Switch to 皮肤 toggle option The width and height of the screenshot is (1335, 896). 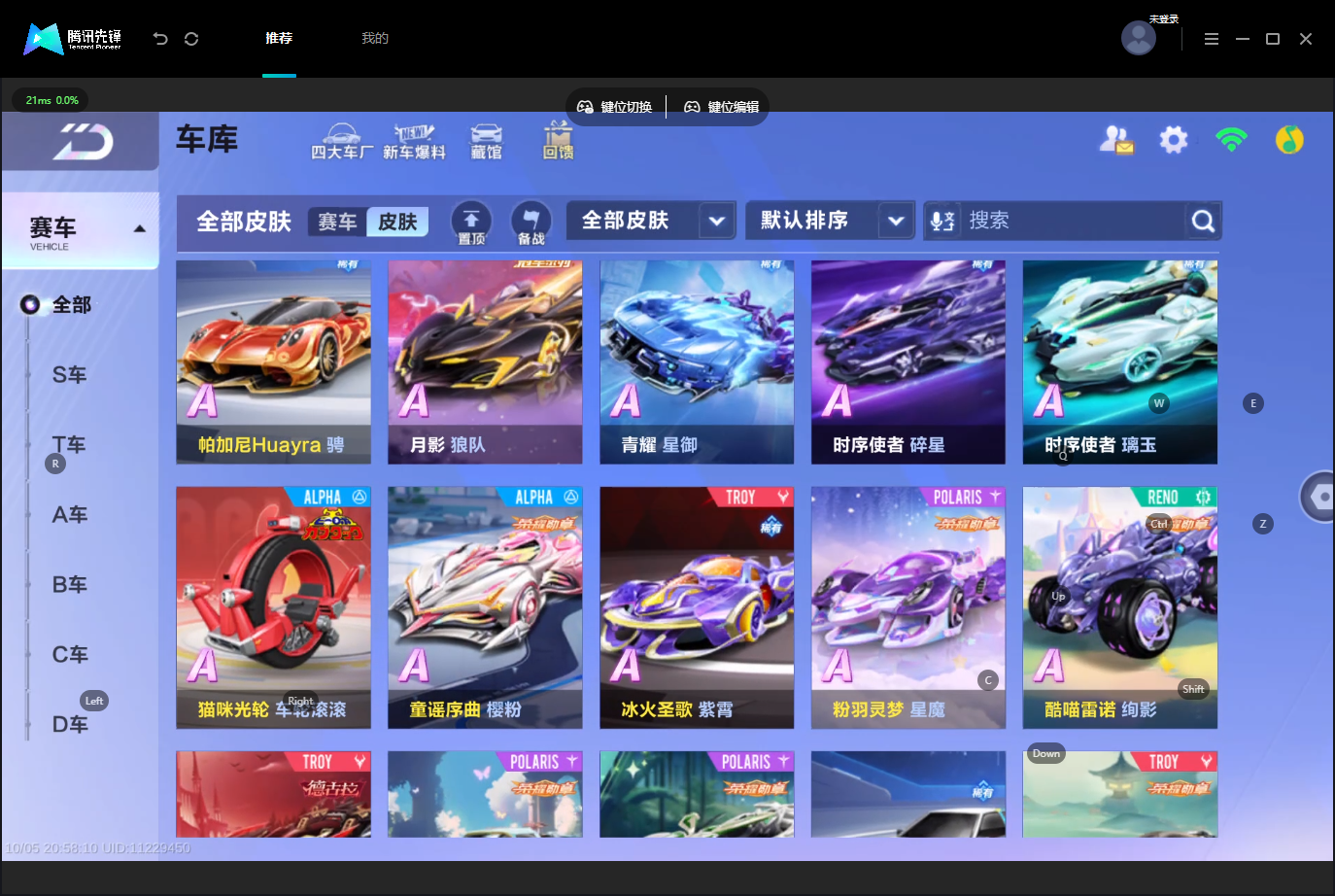click(x=397, y=222)
